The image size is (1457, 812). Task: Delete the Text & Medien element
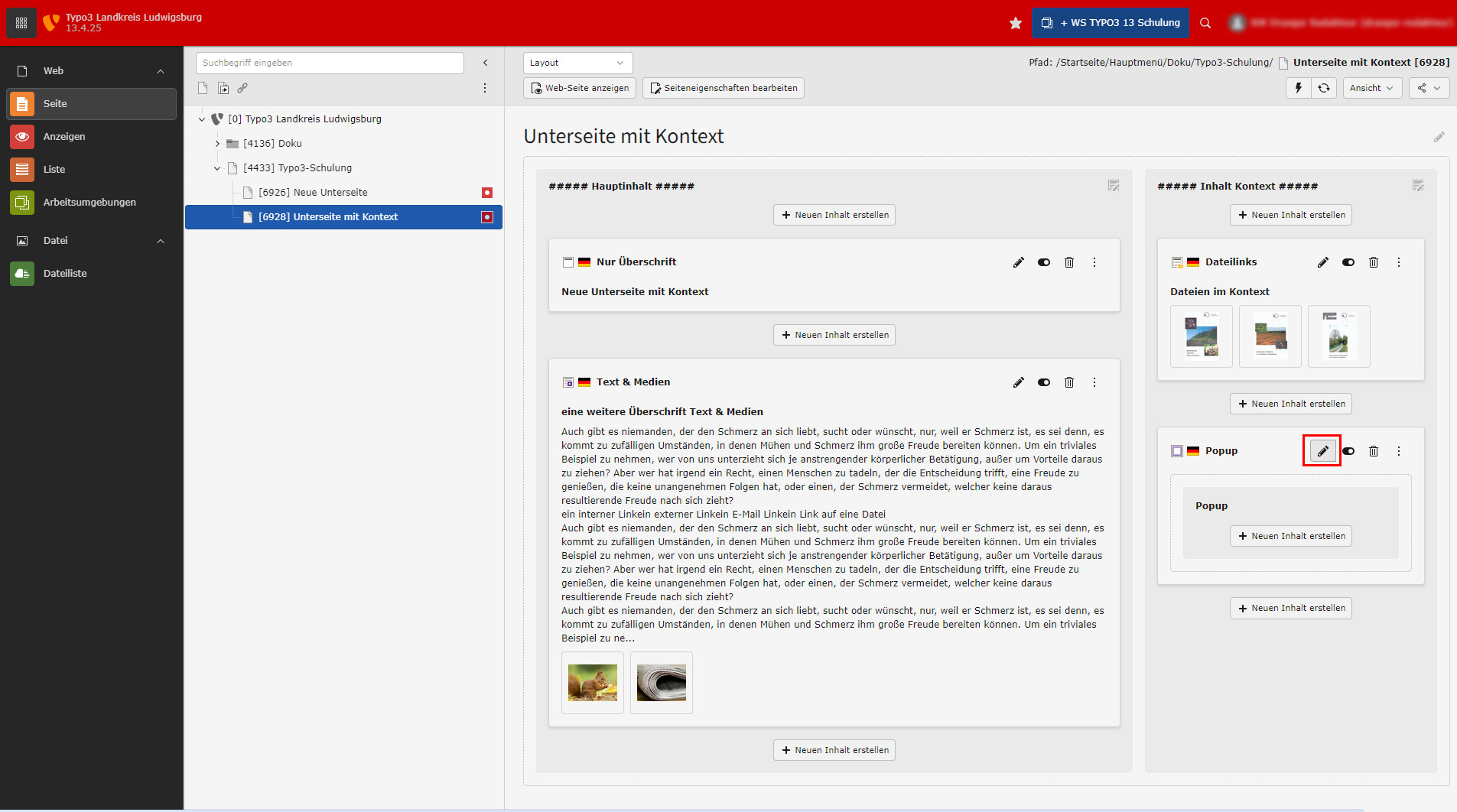tap(1069, 382)
